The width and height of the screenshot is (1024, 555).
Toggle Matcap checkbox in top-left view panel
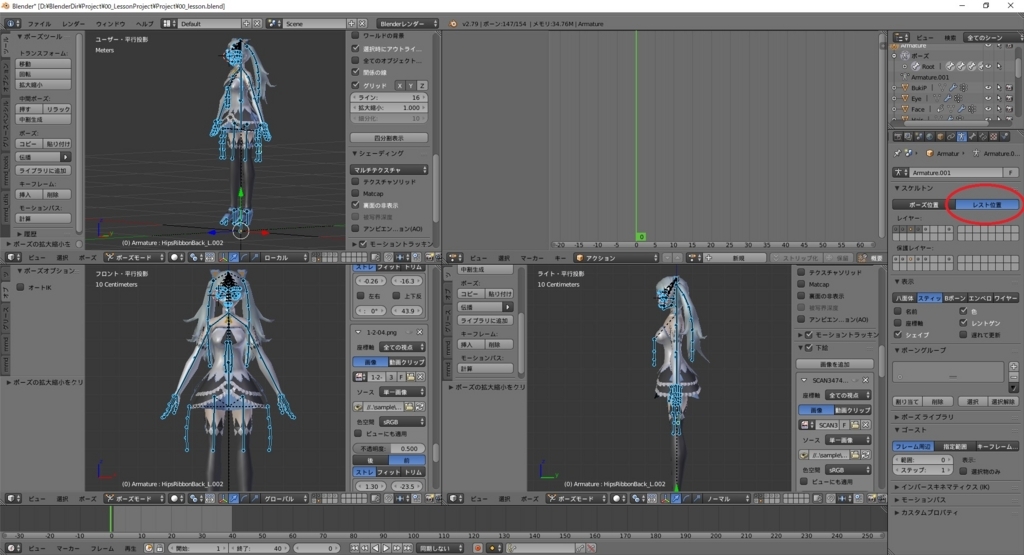(356, 193)
